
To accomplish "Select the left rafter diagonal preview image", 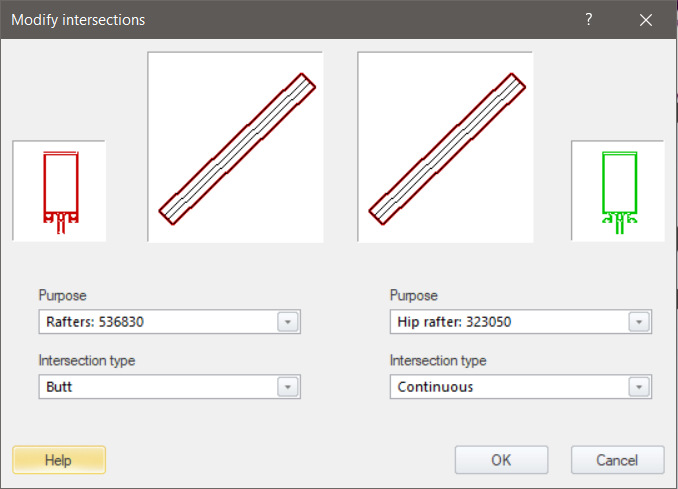I will point(235,147).
